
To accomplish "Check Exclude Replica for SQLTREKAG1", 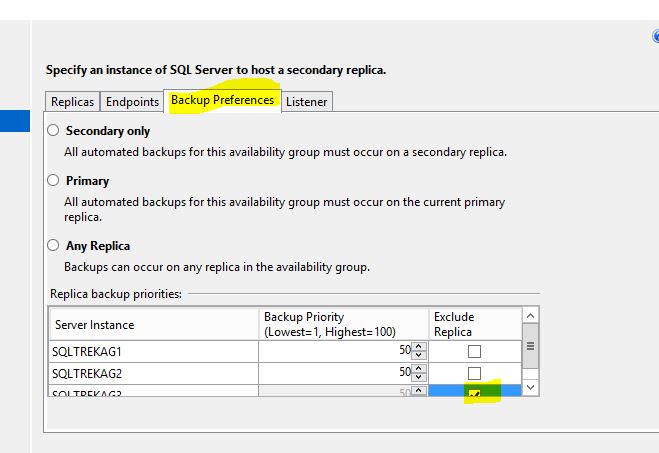I will click(x=474, y=352).
